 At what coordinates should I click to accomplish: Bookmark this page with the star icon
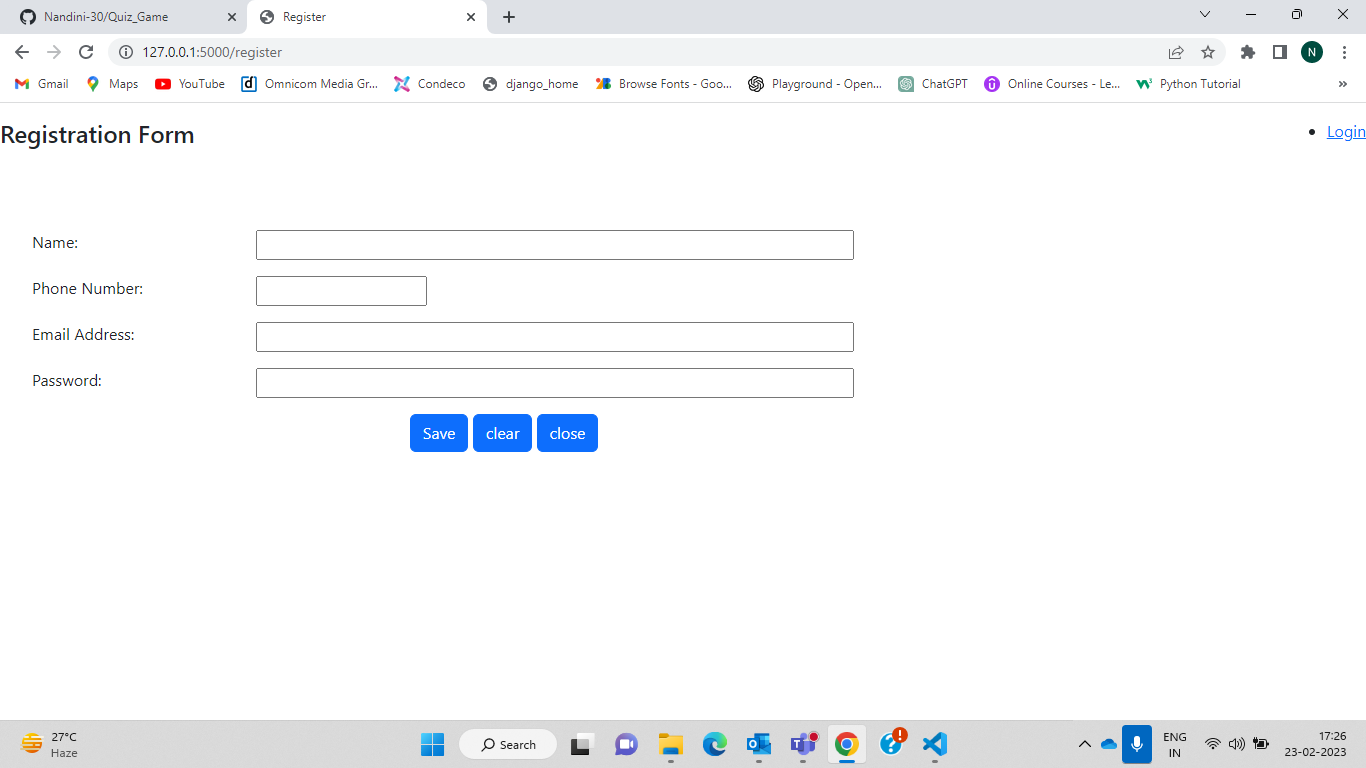(1208, 51)
